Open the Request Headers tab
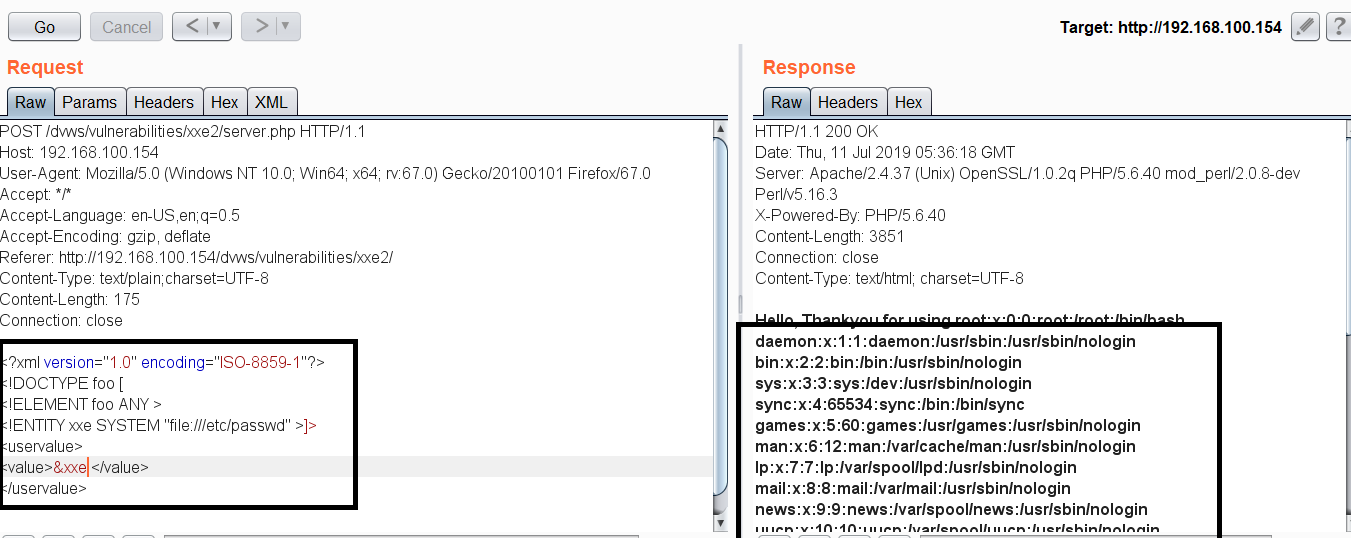Viewport: 1351px width, 538px height. coord(164,102)
